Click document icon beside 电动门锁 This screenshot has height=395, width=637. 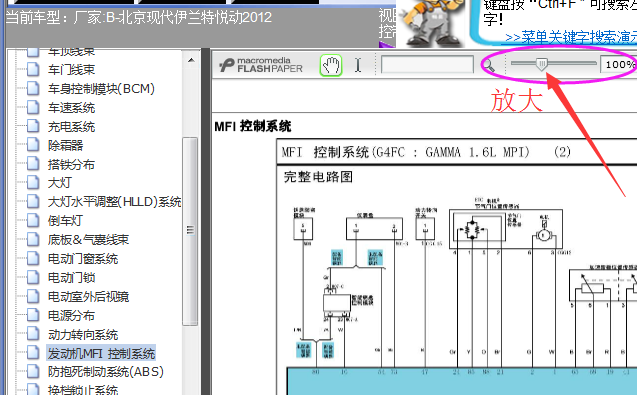(33, 278)
